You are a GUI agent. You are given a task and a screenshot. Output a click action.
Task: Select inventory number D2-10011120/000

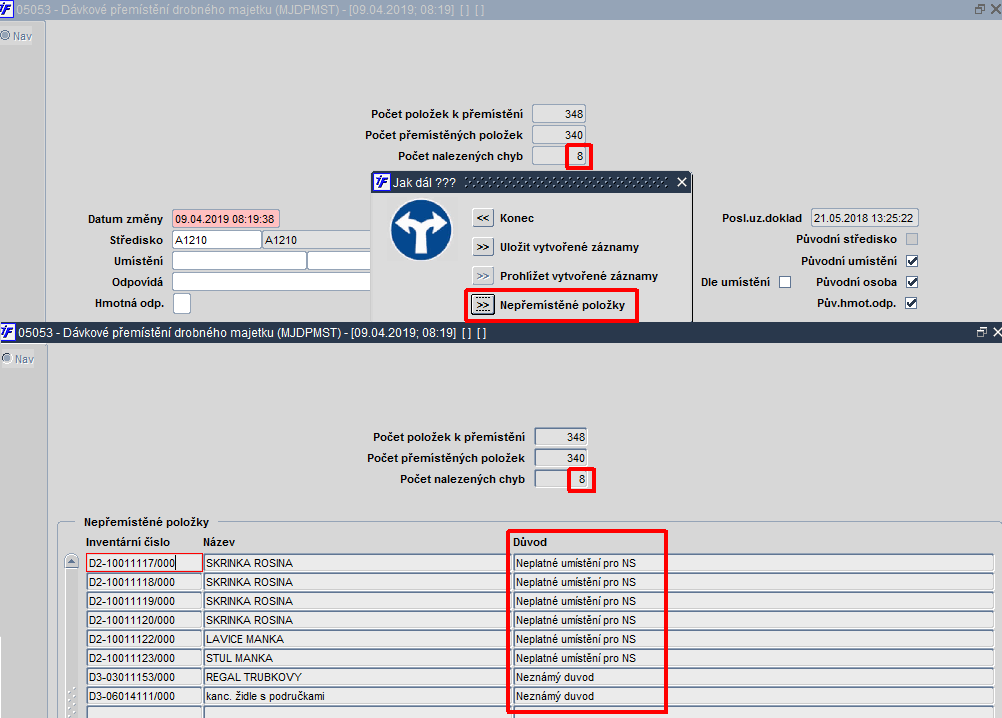click(144, 620)
